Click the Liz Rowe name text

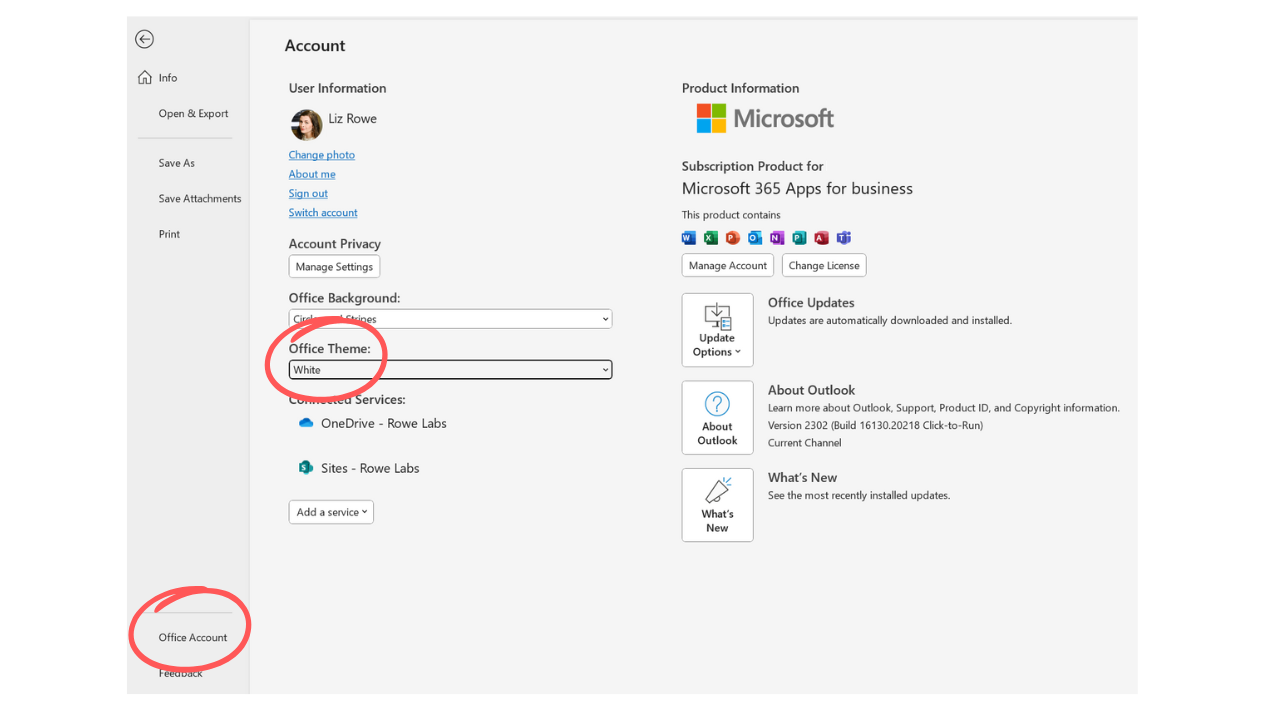(353, 118)
